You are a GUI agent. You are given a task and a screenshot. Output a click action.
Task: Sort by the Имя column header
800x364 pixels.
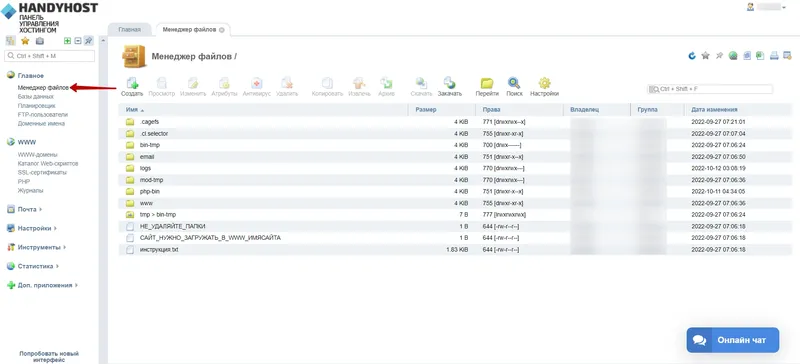[x=263, y=110]
